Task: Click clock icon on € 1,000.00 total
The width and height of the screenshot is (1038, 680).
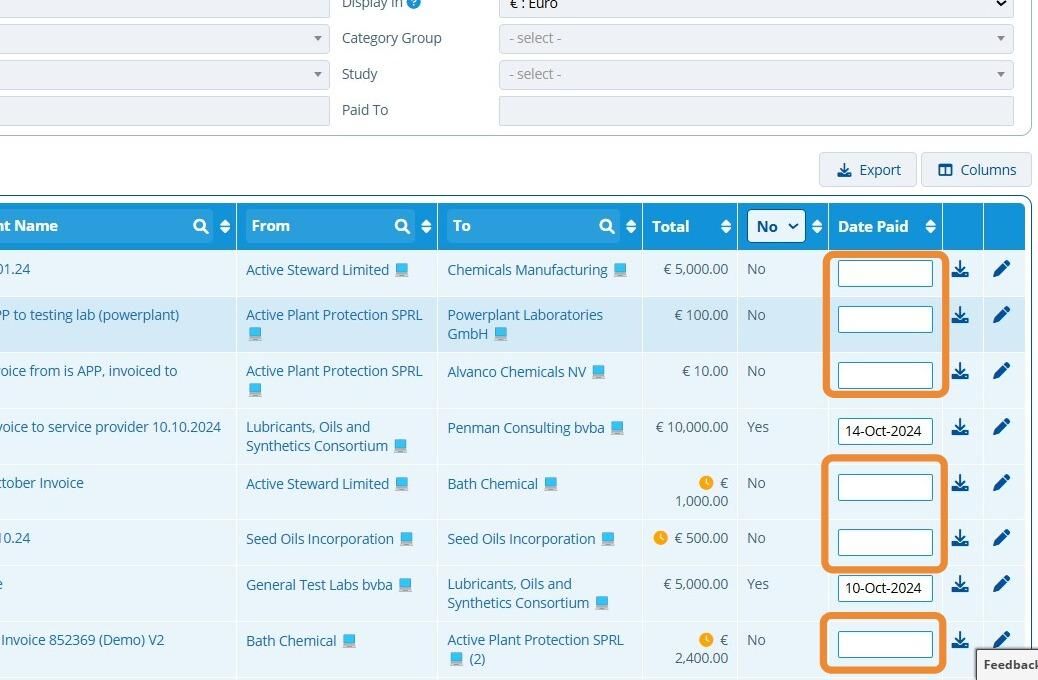Action: coord(706,483)
